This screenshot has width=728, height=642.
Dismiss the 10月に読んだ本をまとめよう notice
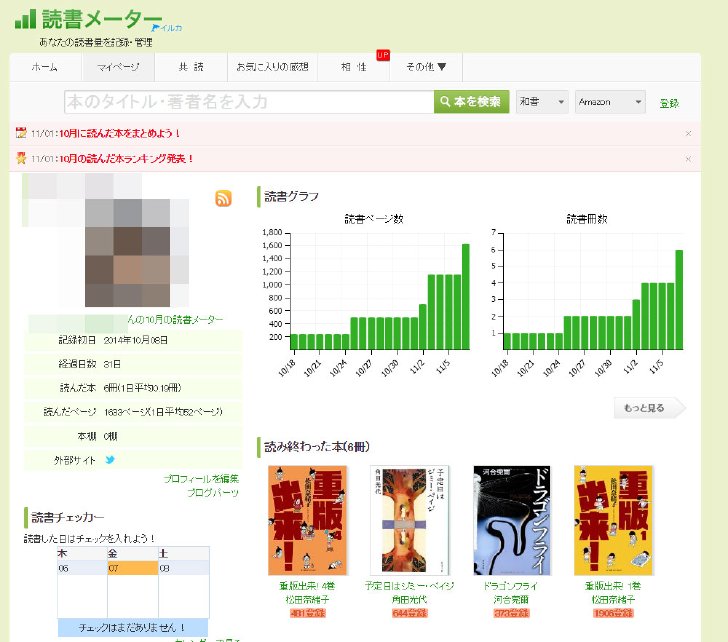[x=688, y=134]
